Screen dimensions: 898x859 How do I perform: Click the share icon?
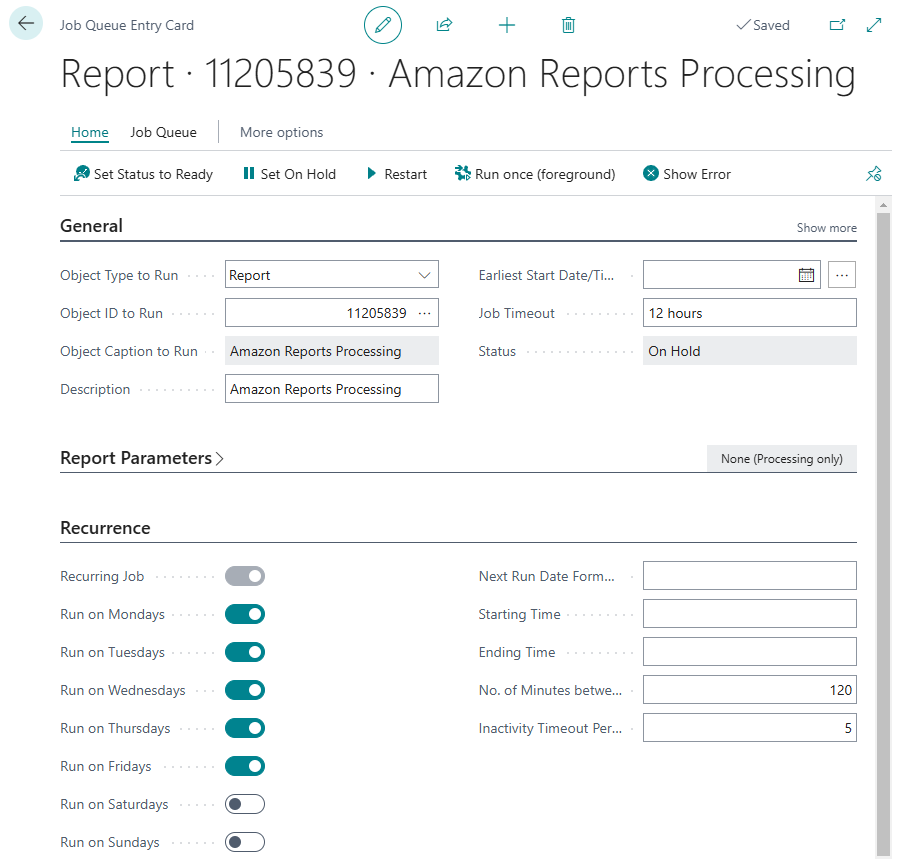click(x=444, y=25)
